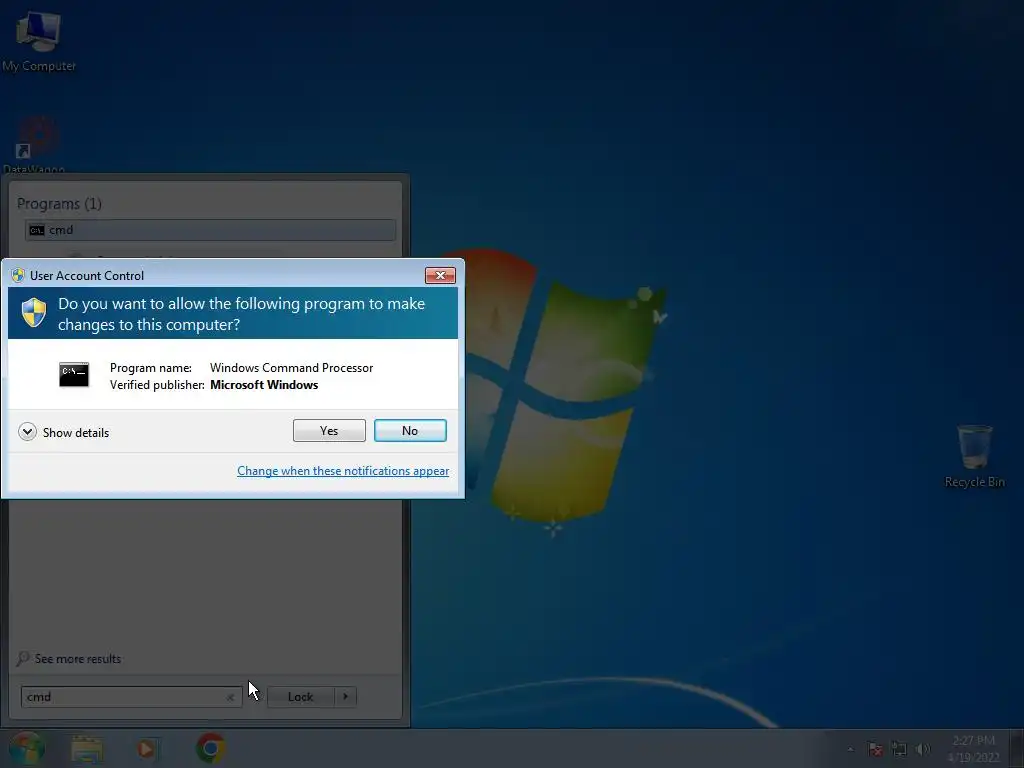1024x768 pixels.
Task: Click See more results in Start menu
Action: 69,658
